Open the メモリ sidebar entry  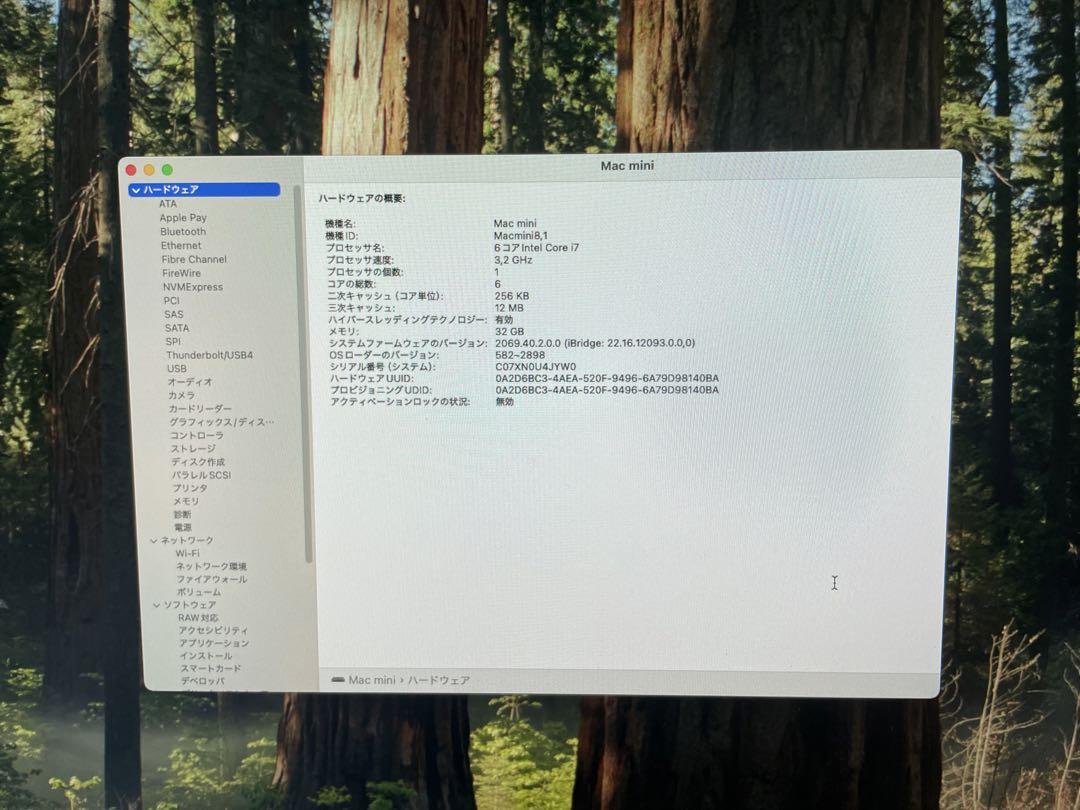click(186, 501)
